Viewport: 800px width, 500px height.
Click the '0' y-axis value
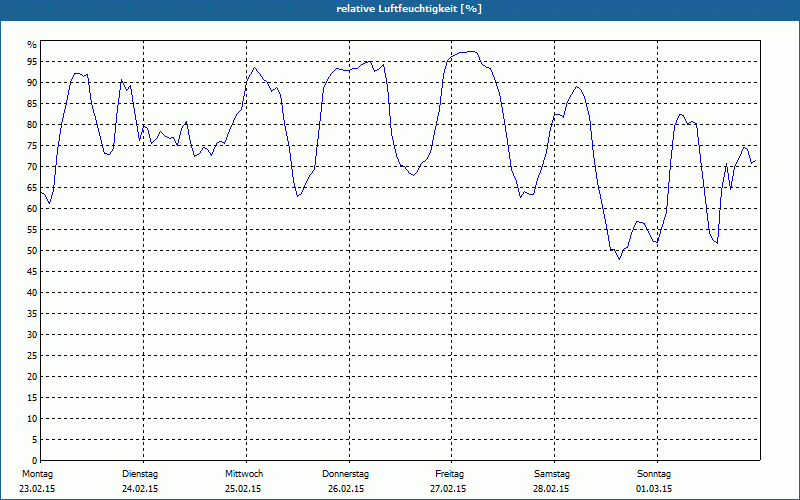click(34, 461)
